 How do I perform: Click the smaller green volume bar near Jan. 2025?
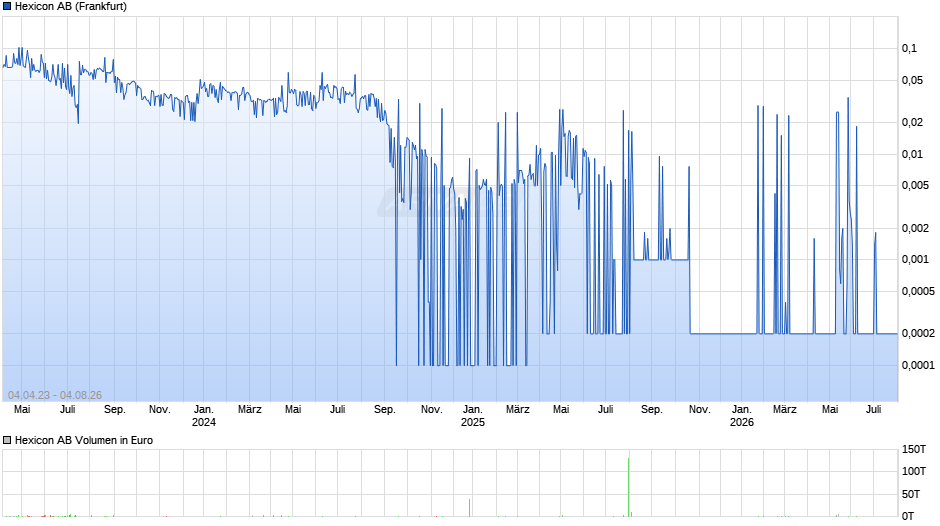tap(469, 507)
